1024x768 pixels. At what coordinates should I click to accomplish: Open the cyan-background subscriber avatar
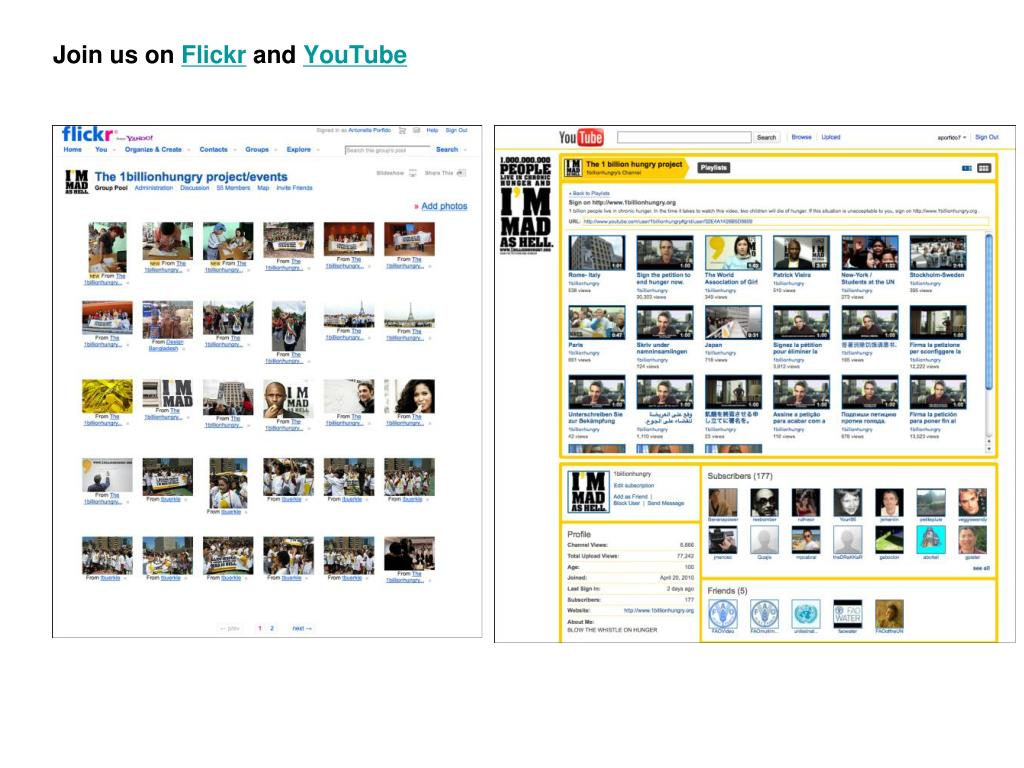931,540
